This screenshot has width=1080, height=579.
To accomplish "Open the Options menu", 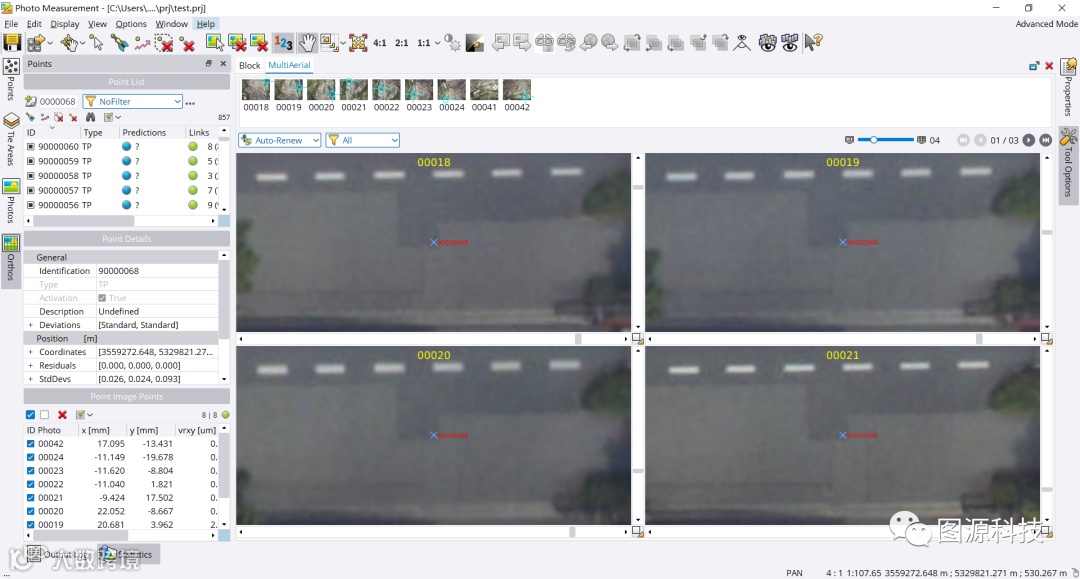I will pos(131,23).
